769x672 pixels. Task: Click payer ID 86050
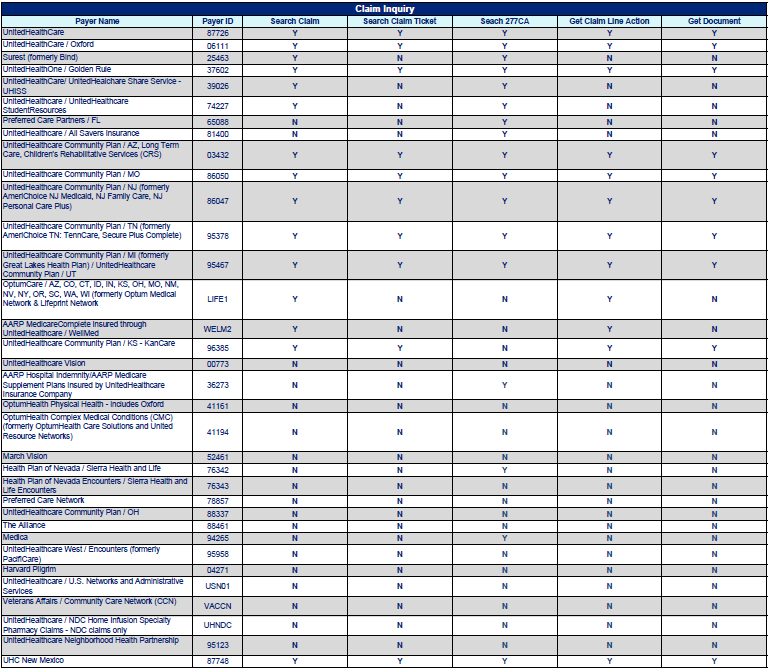[x=218, y=176]
